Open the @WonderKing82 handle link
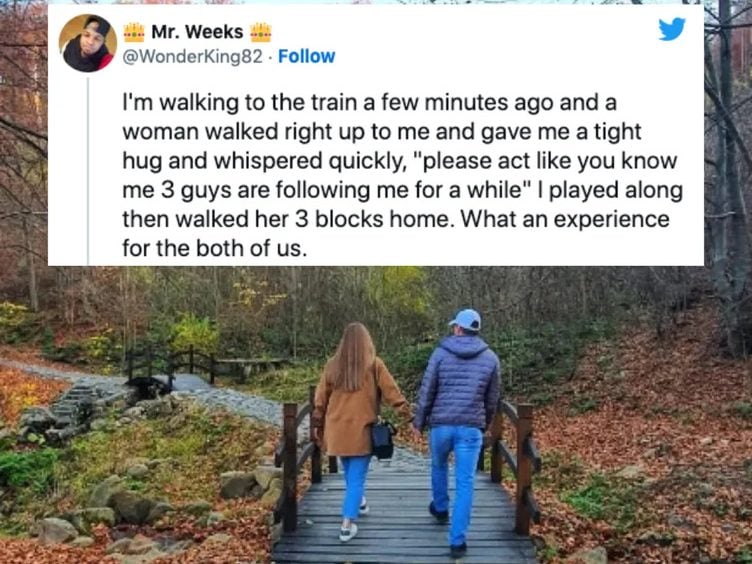Screen dimensions: 752x564 pyautogui.click(x=193, y=57)
